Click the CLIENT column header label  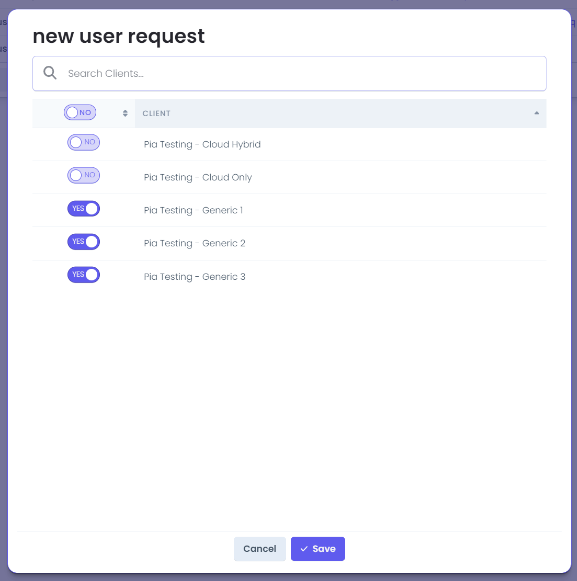156,113
